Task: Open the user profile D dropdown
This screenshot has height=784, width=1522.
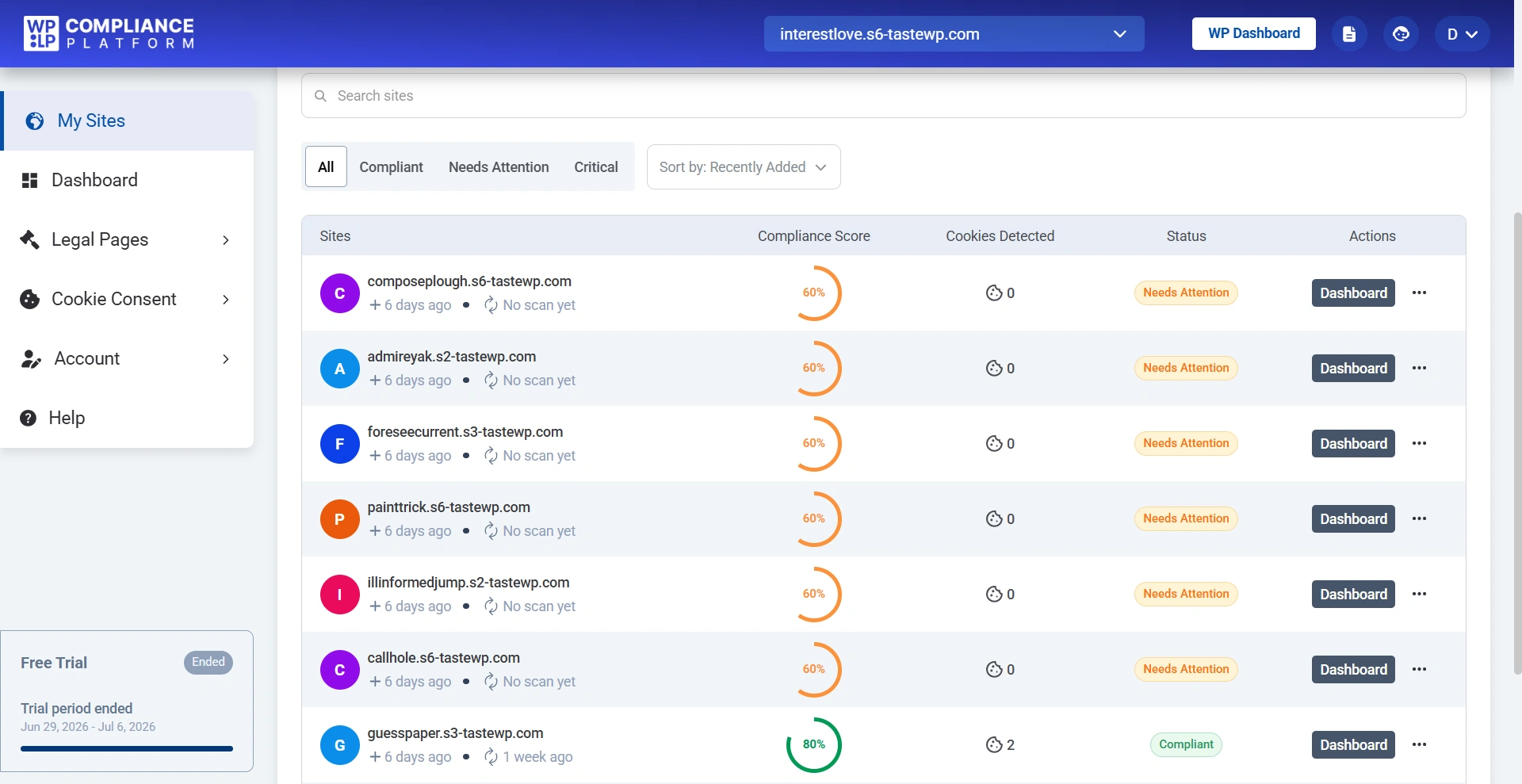Action: pyautogui.click(x=1462, y=34)
